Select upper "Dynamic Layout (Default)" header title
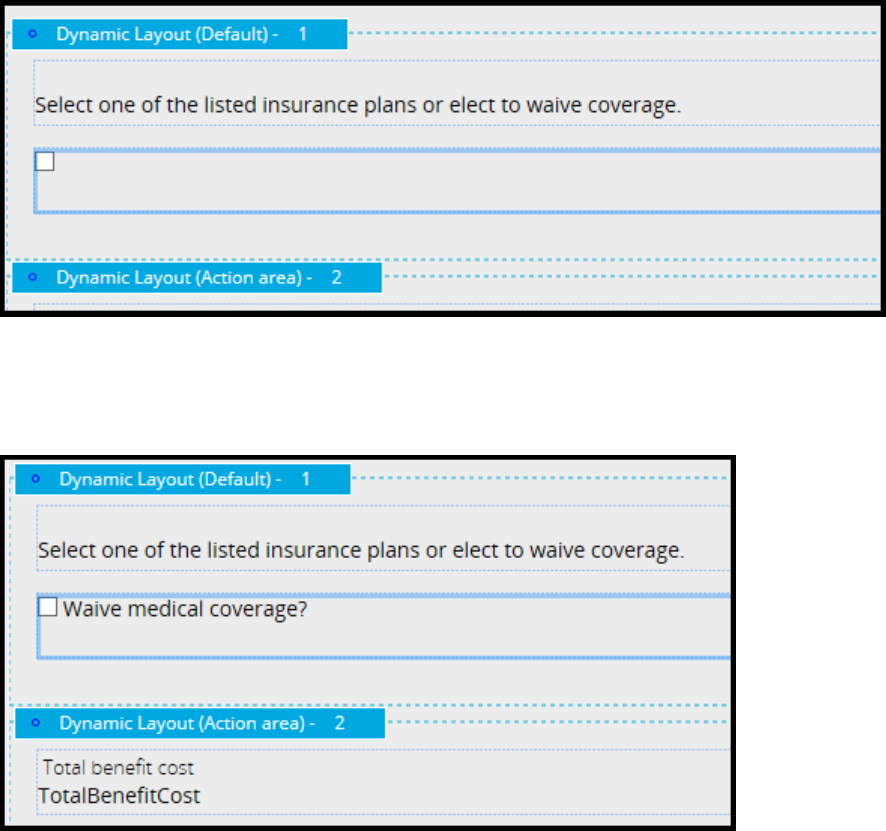 [x=167, y=34]
